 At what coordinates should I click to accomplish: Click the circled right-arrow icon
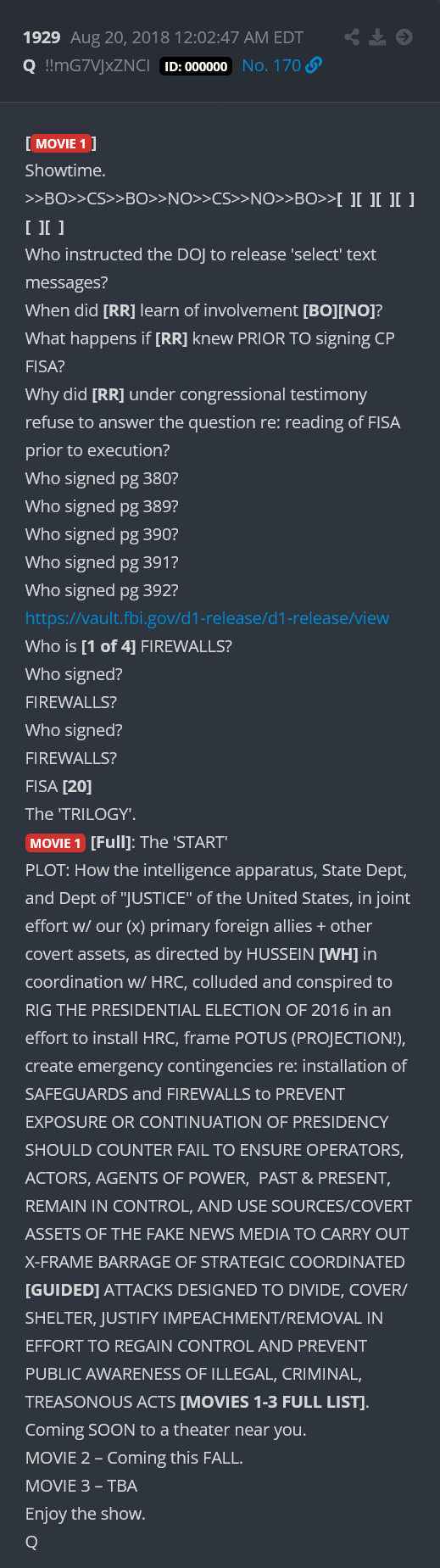[x=404, y=37]
